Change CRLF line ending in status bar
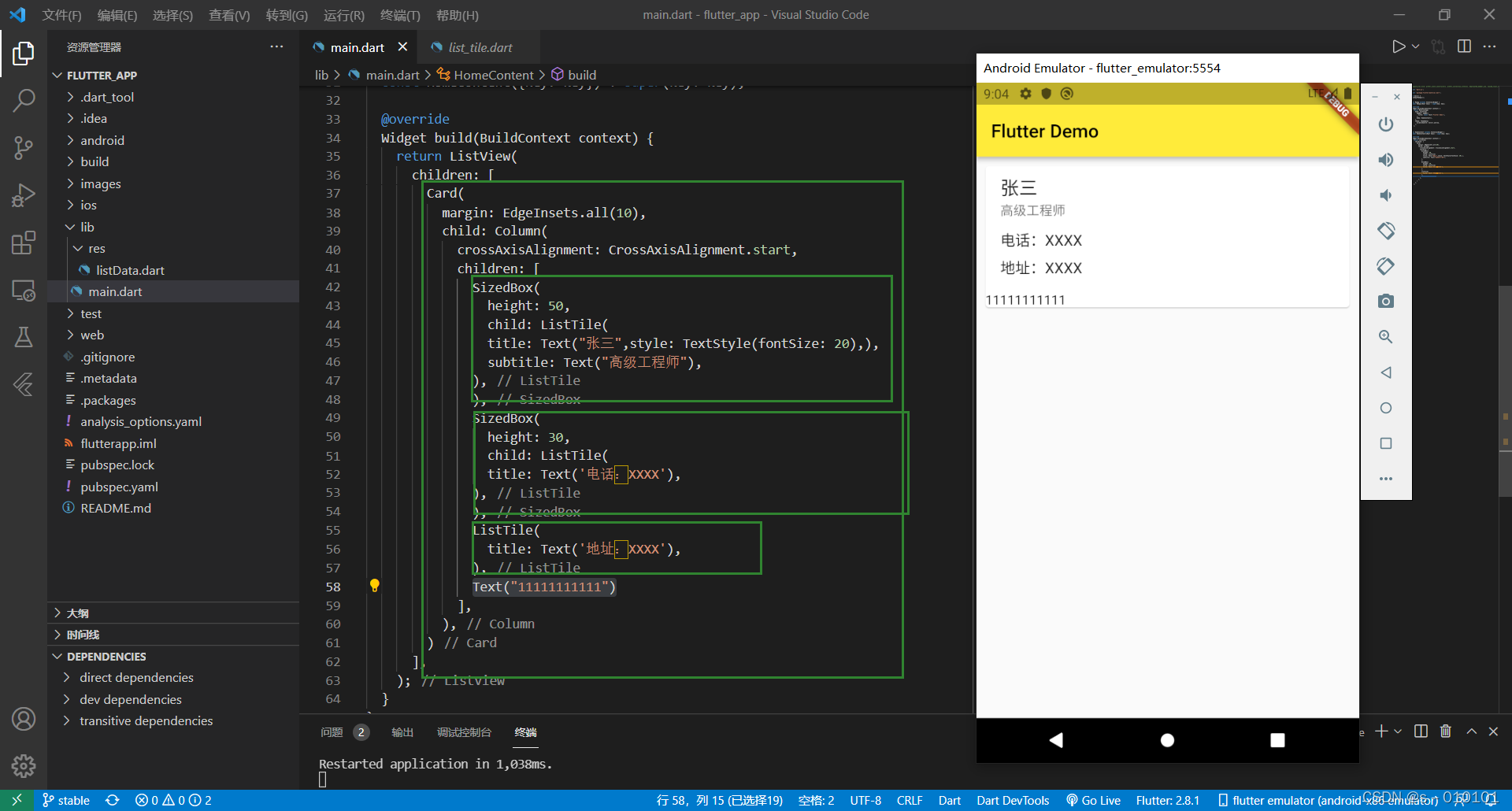This screenshot has width=1512, height=811. pyautogui.click(x=910, y=800)
